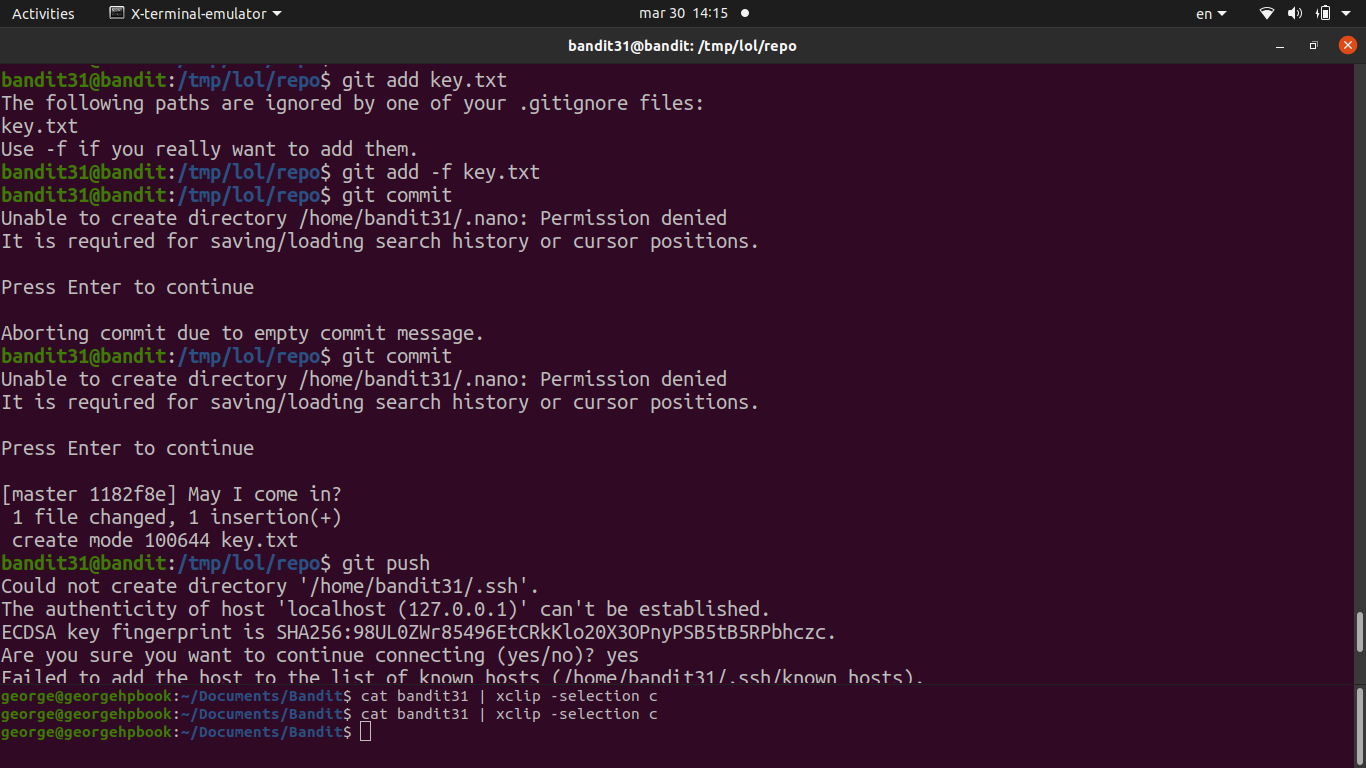The width and height of the screenshot is (1366, 768).
Task: Restore down the terminal window
Action: click(1314, 46)
